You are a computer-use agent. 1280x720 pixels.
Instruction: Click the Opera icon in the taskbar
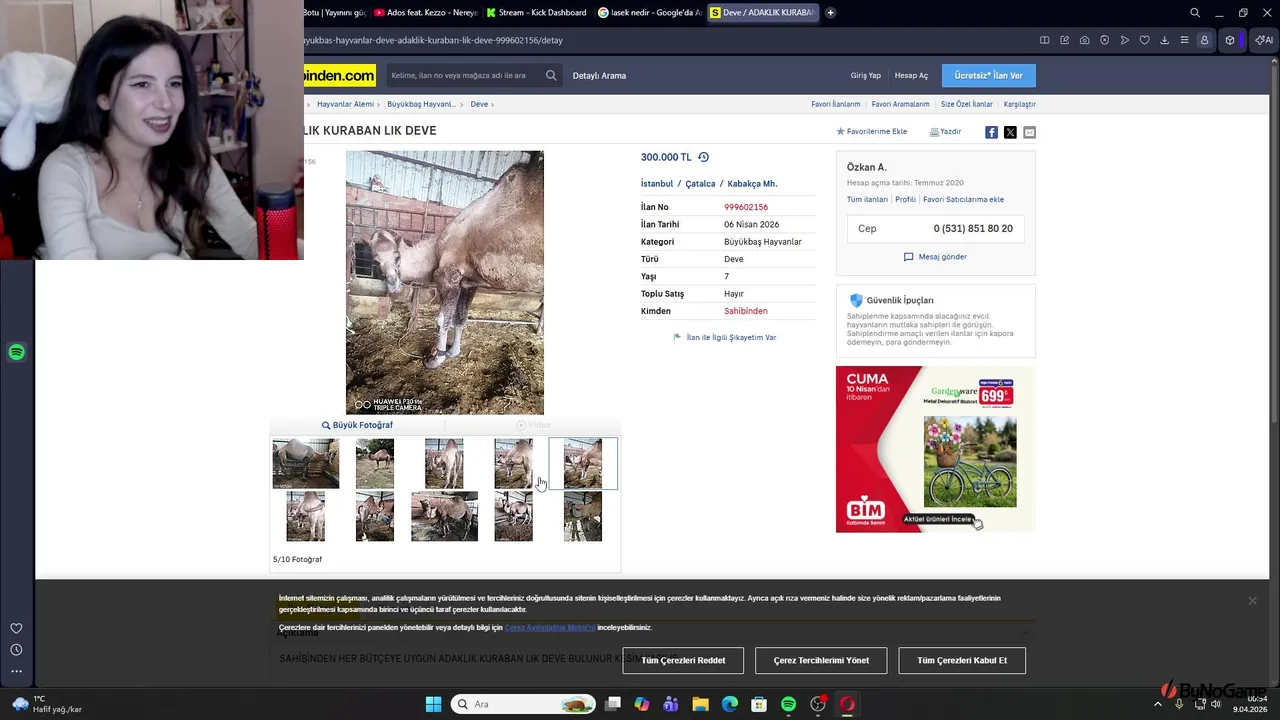[x=847, y=704]
